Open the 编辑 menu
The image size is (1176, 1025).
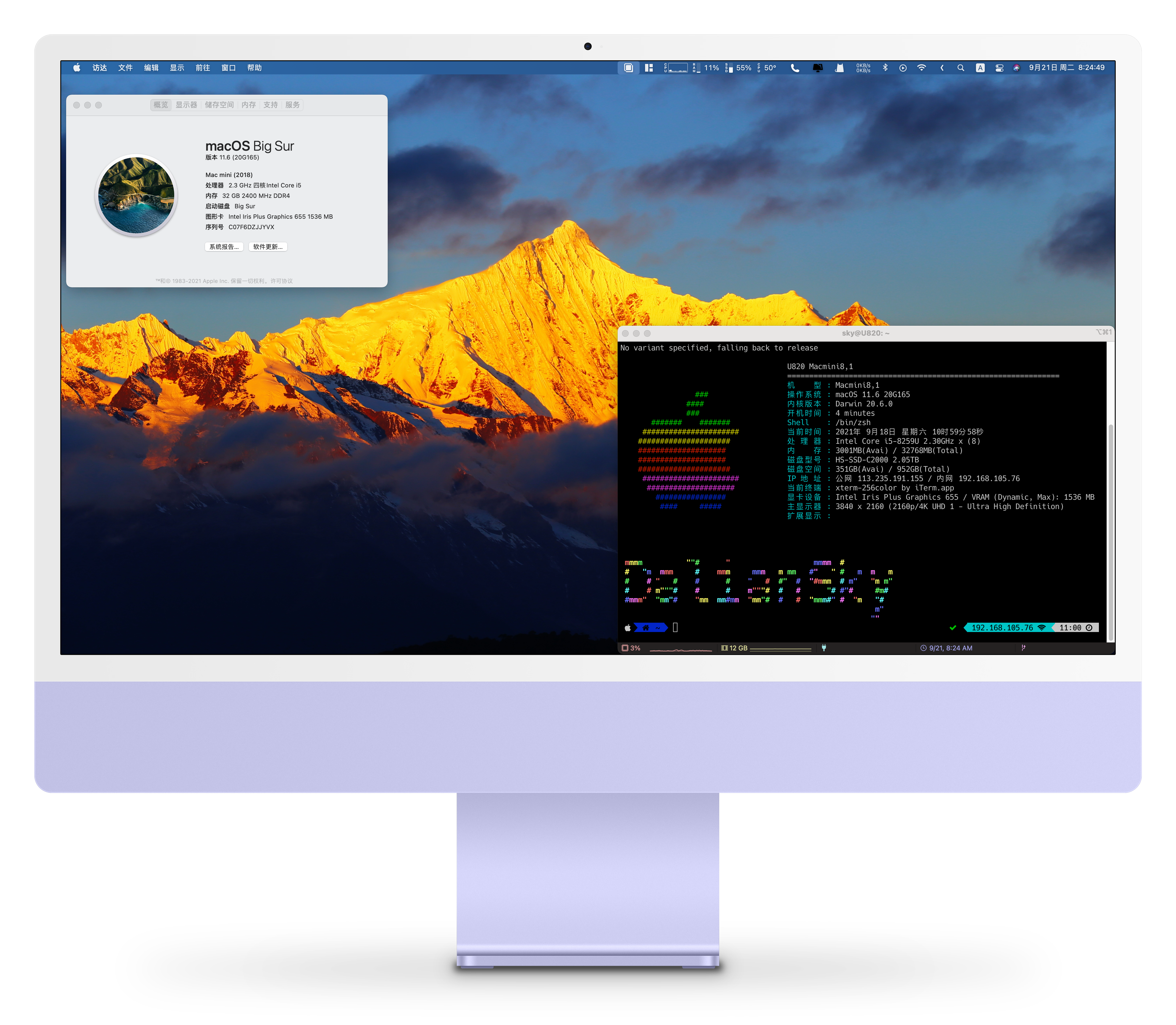coord(151,68)
